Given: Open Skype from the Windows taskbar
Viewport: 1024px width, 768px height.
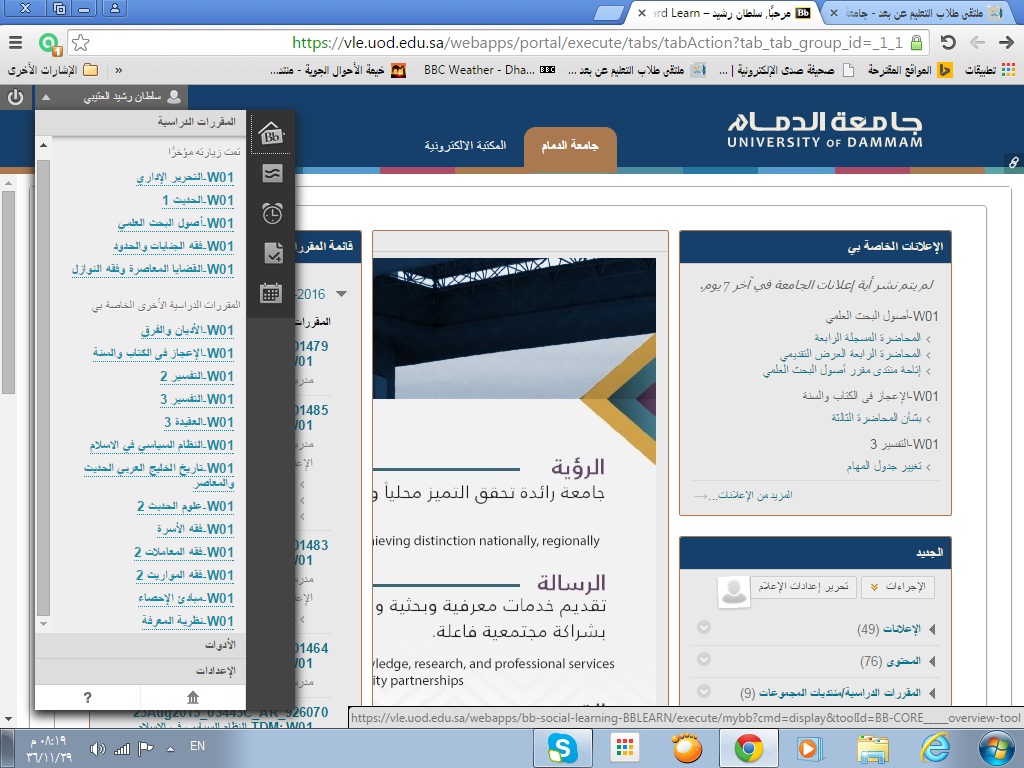Looking at the screenshot, I should click(x=562, y=748).
